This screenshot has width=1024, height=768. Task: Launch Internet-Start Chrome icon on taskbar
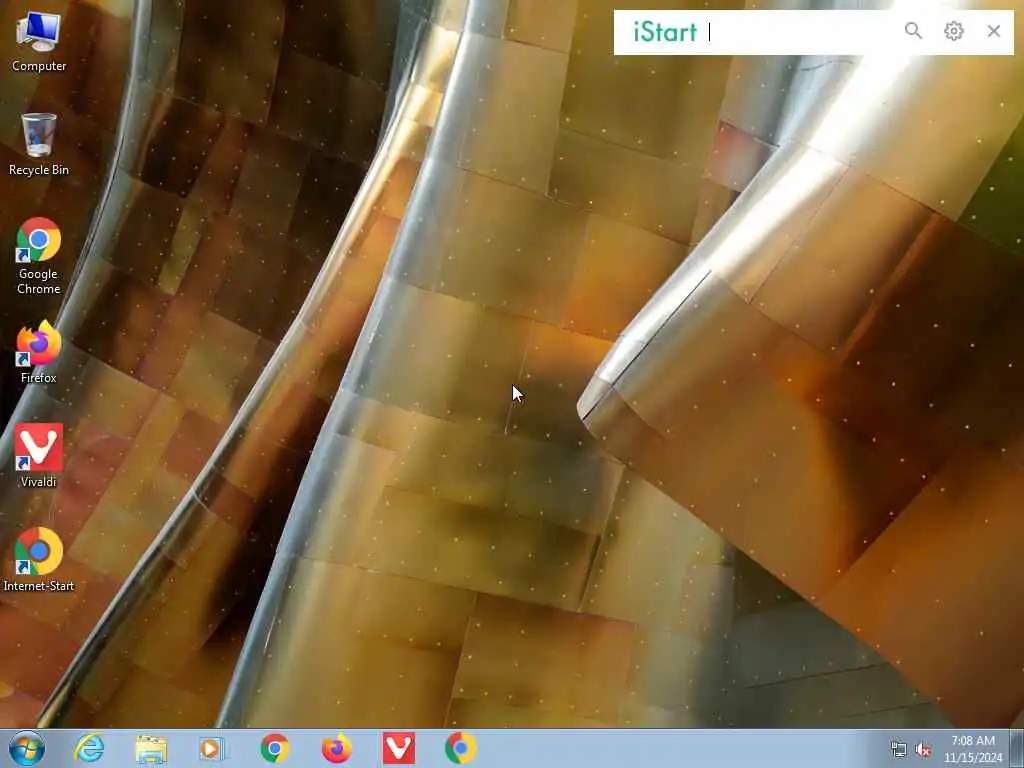(460, 748)
